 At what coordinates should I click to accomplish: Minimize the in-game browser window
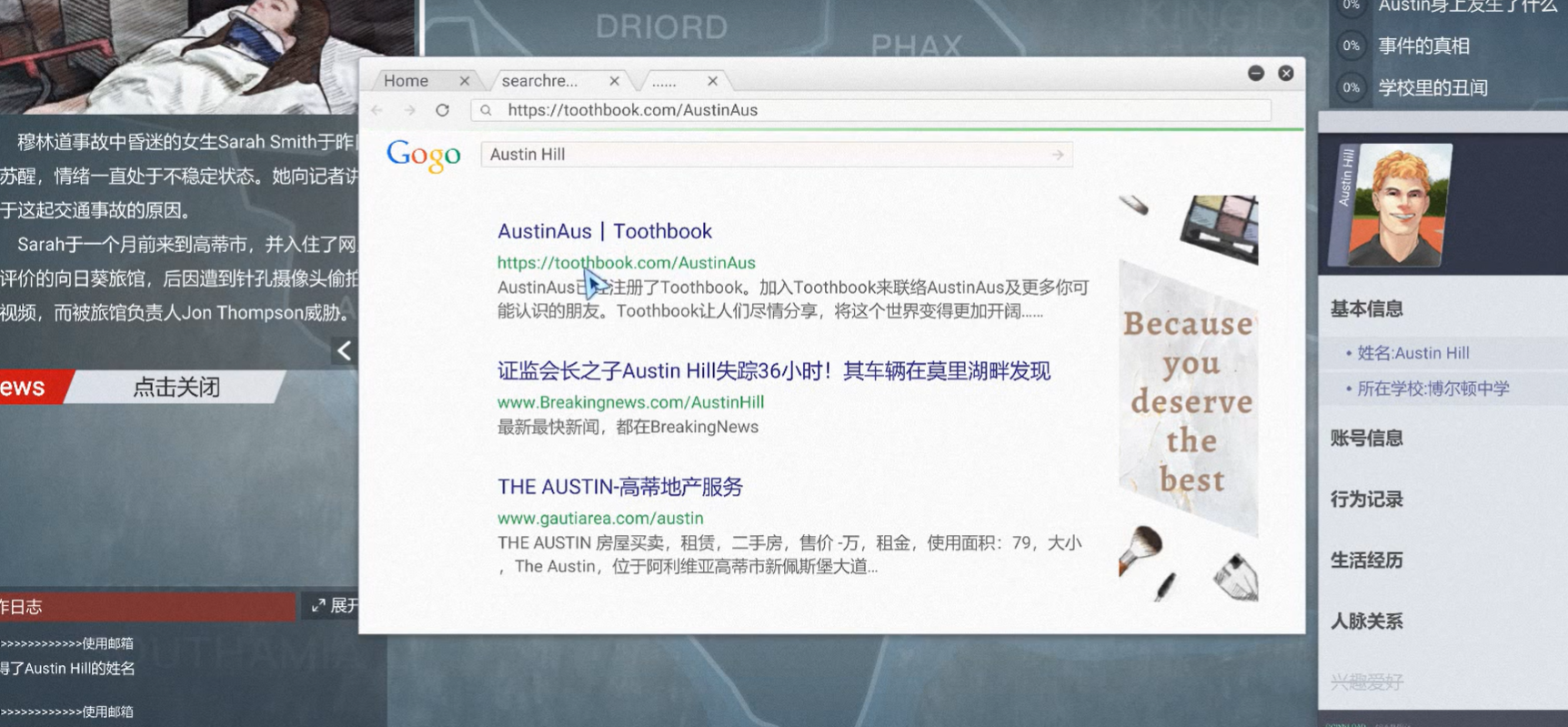(x=1256, y=73)
